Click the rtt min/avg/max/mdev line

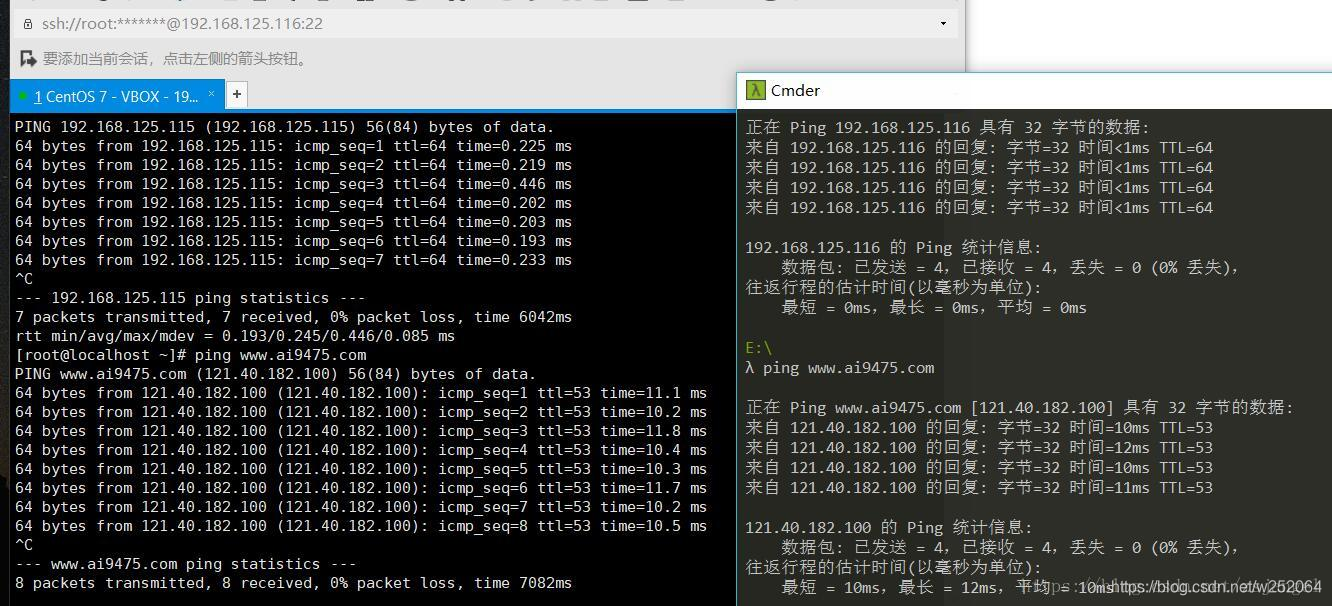coord(235,336)
